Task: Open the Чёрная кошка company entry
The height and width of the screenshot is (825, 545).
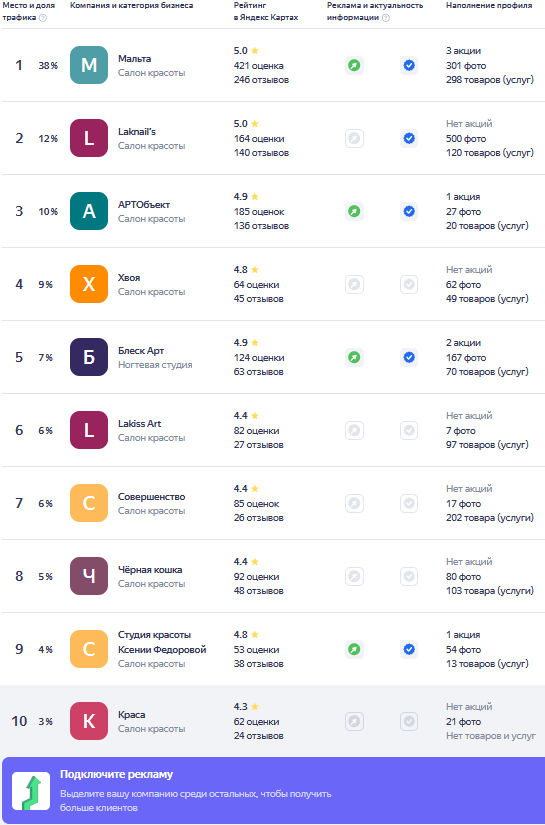Action: [x=150, y=569]
